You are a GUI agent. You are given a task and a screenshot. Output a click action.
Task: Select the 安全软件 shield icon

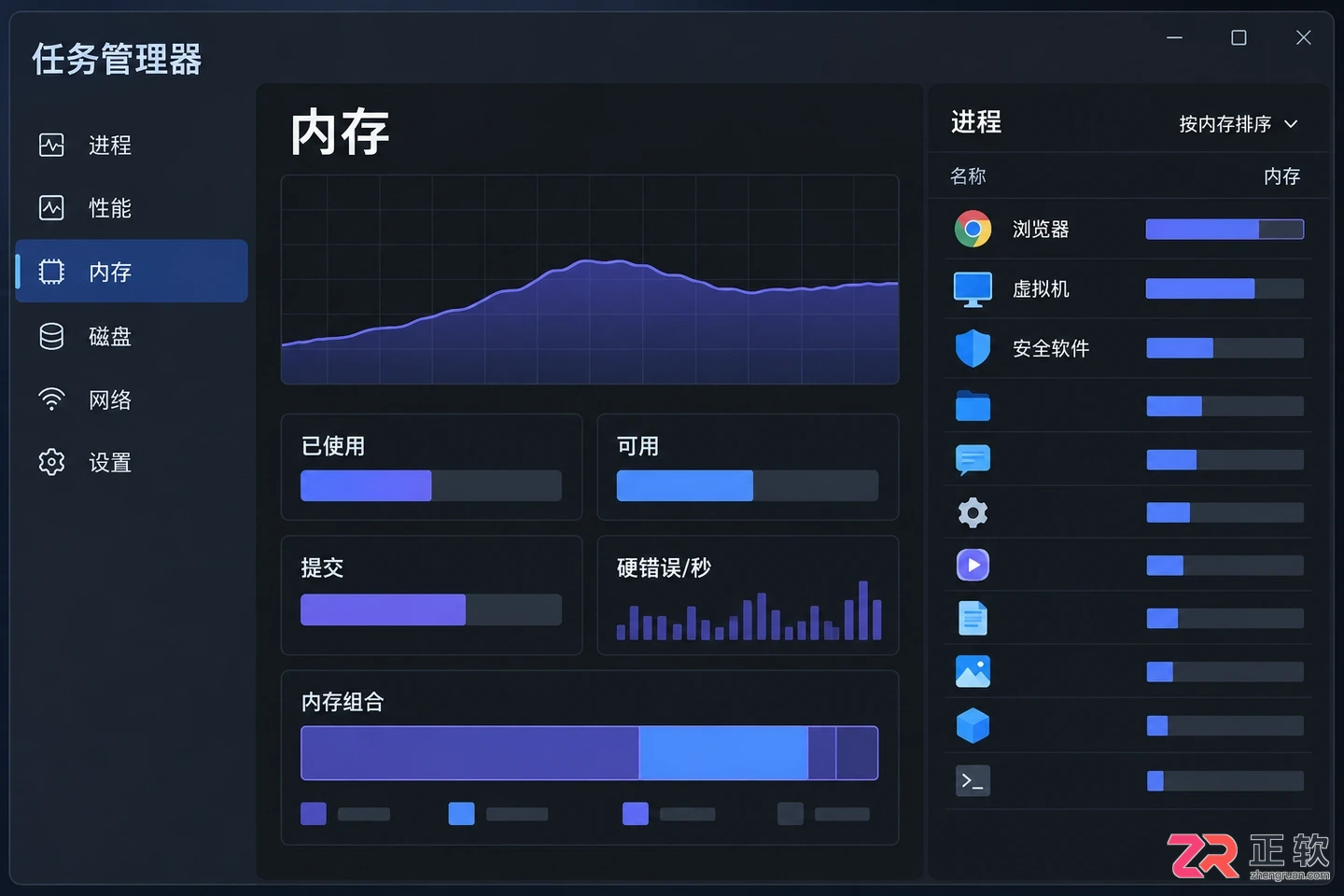pyautogui.click(x=973, y=348)
